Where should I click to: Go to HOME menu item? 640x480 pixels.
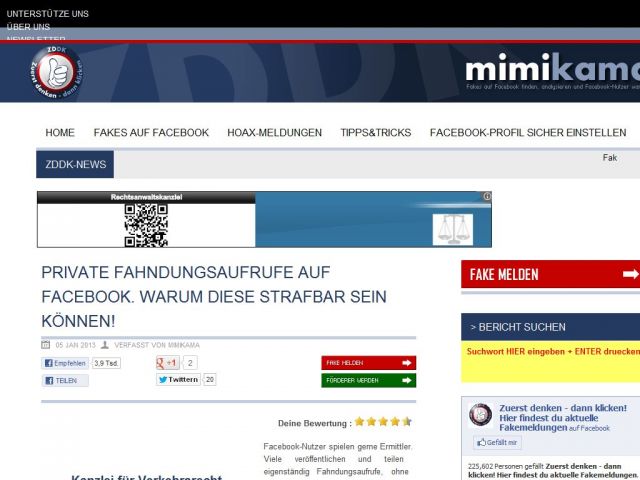60,133
